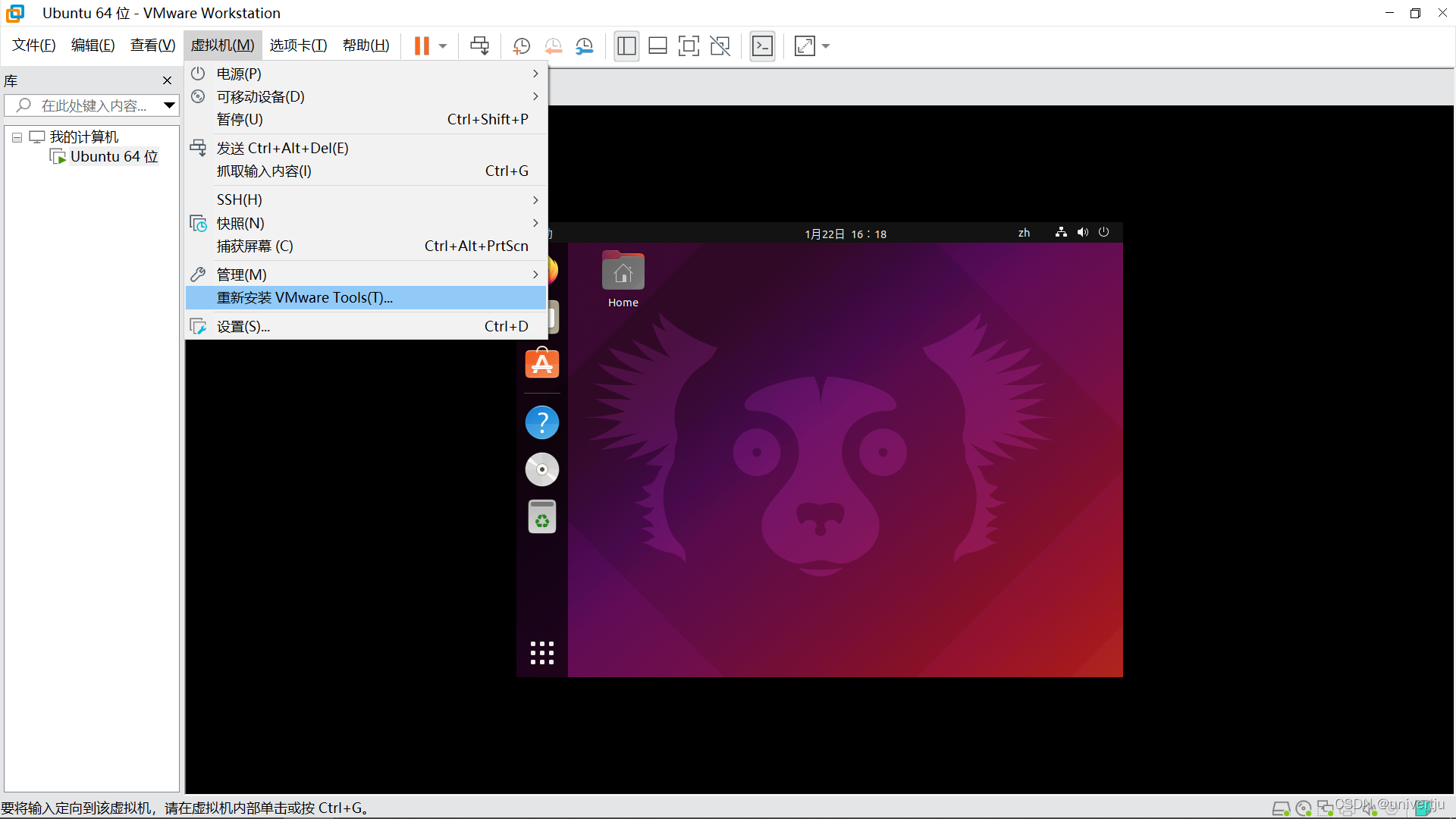
Task: Open the Trash icon in the dock
Action: pos(542,516)
